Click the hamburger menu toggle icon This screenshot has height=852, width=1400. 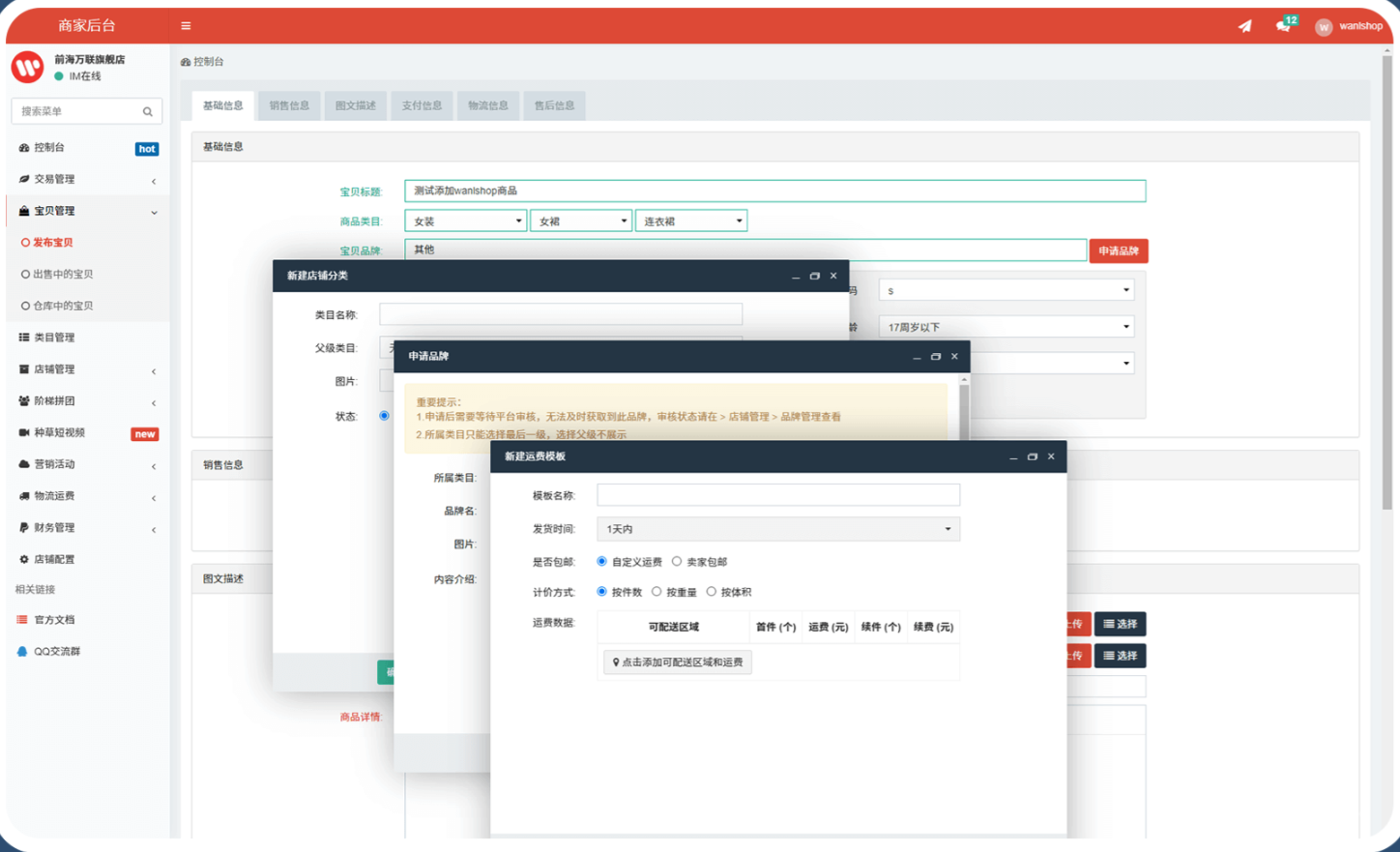pyautogui.click(x=186, y=26)
